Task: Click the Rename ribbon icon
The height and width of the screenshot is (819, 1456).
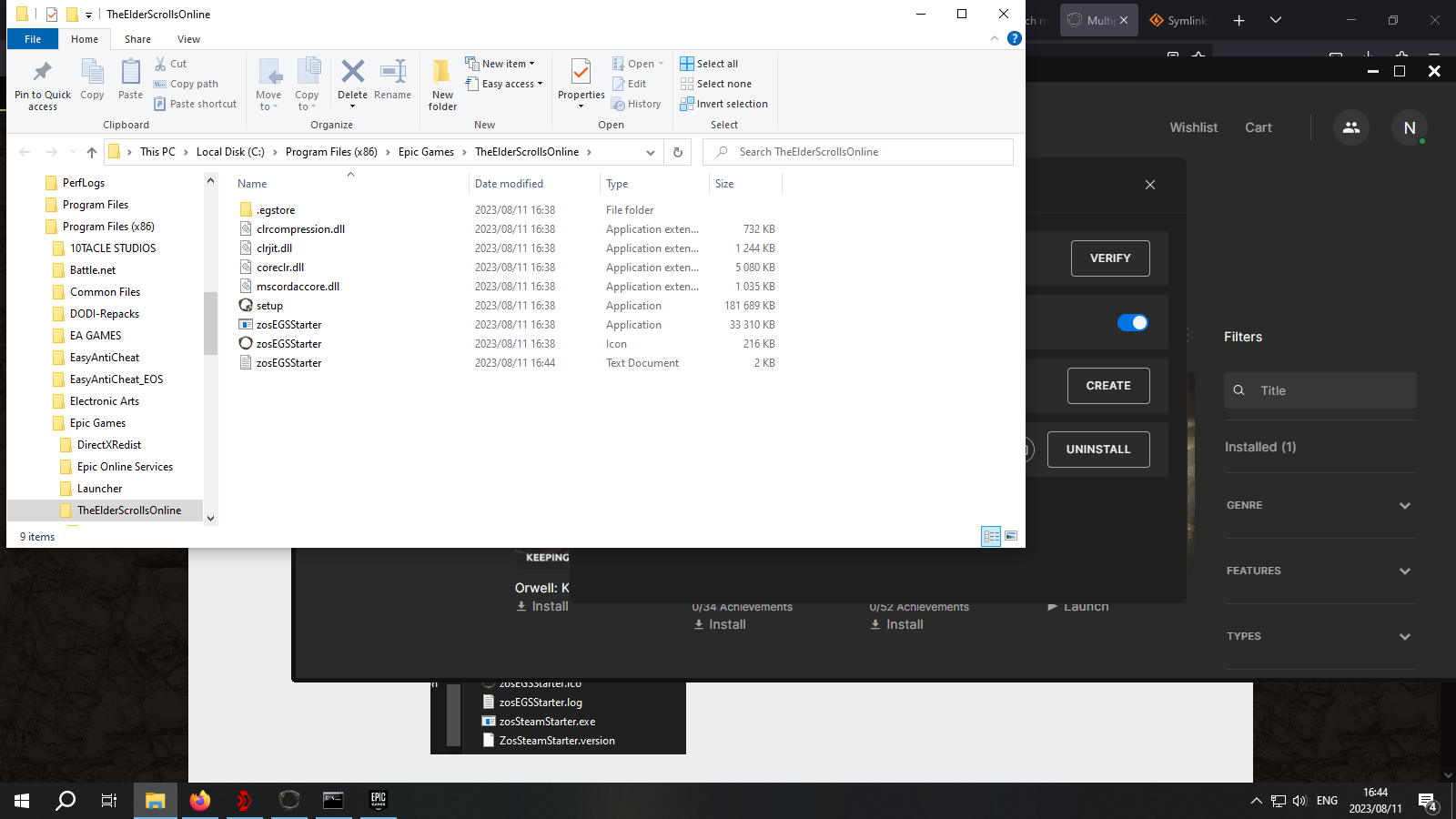Action: pyautogui.click(x=393, y=70)
